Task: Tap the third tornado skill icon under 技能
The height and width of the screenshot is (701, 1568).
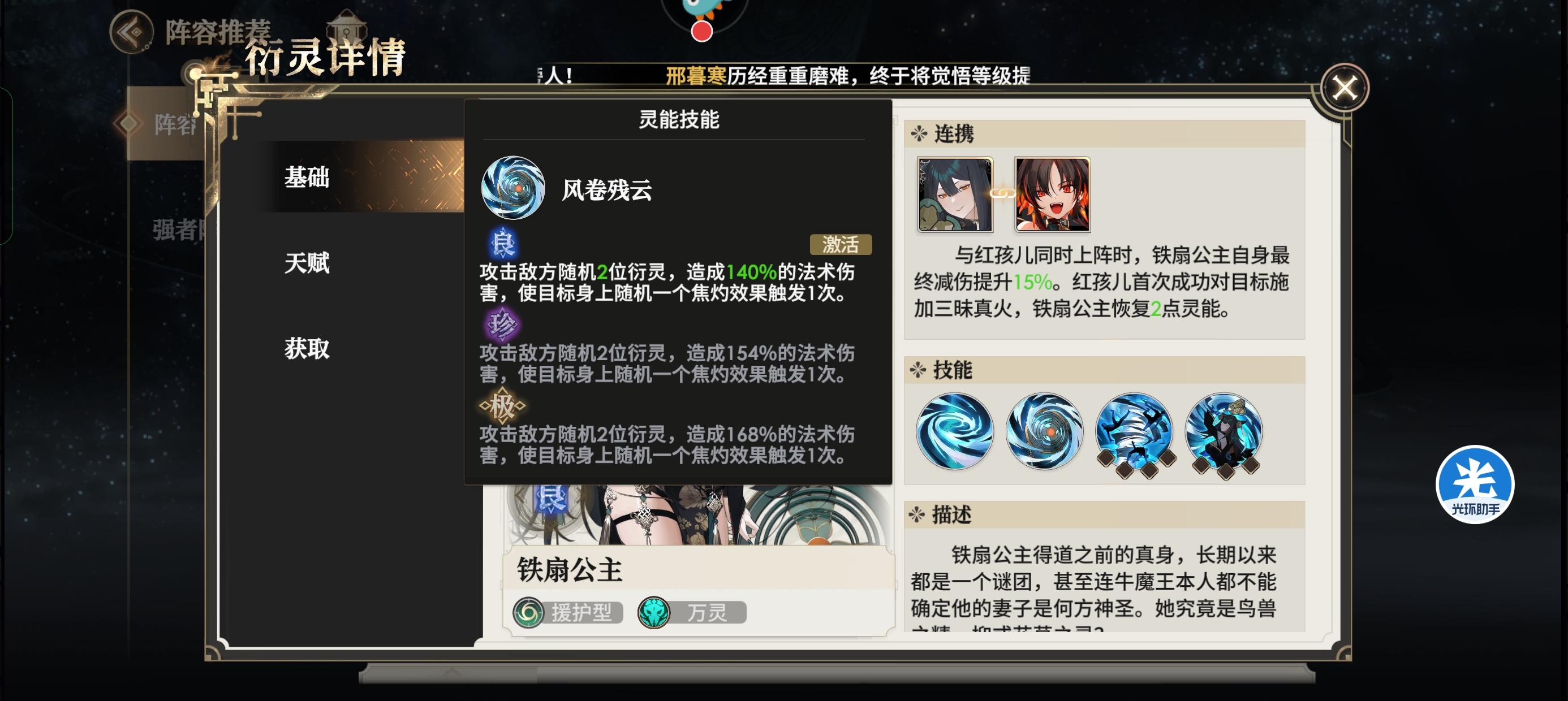Action: click(x=1134, y=432)
